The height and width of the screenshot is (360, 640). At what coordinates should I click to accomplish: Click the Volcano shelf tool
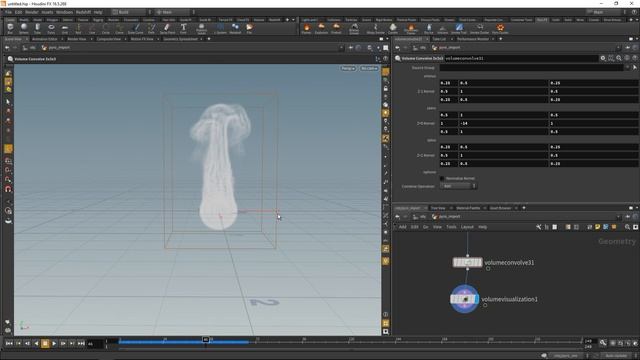(442, 29)
